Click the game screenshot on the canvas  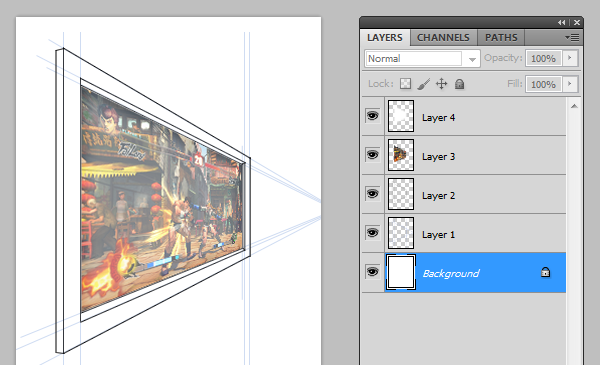click(x=162, y=199)
